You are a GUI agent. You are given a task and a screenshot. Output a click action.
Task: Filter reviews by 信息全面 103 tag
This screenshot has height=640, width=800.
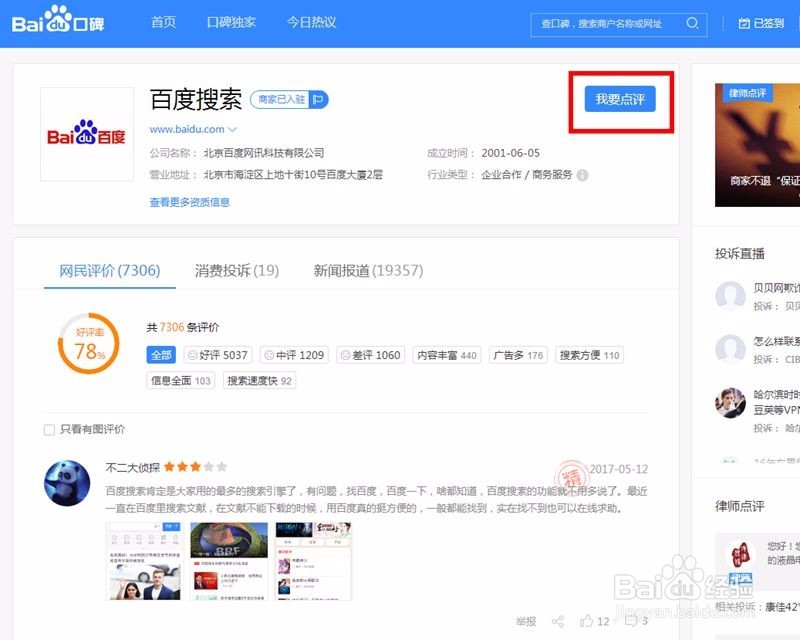click(x=181, y=380)
